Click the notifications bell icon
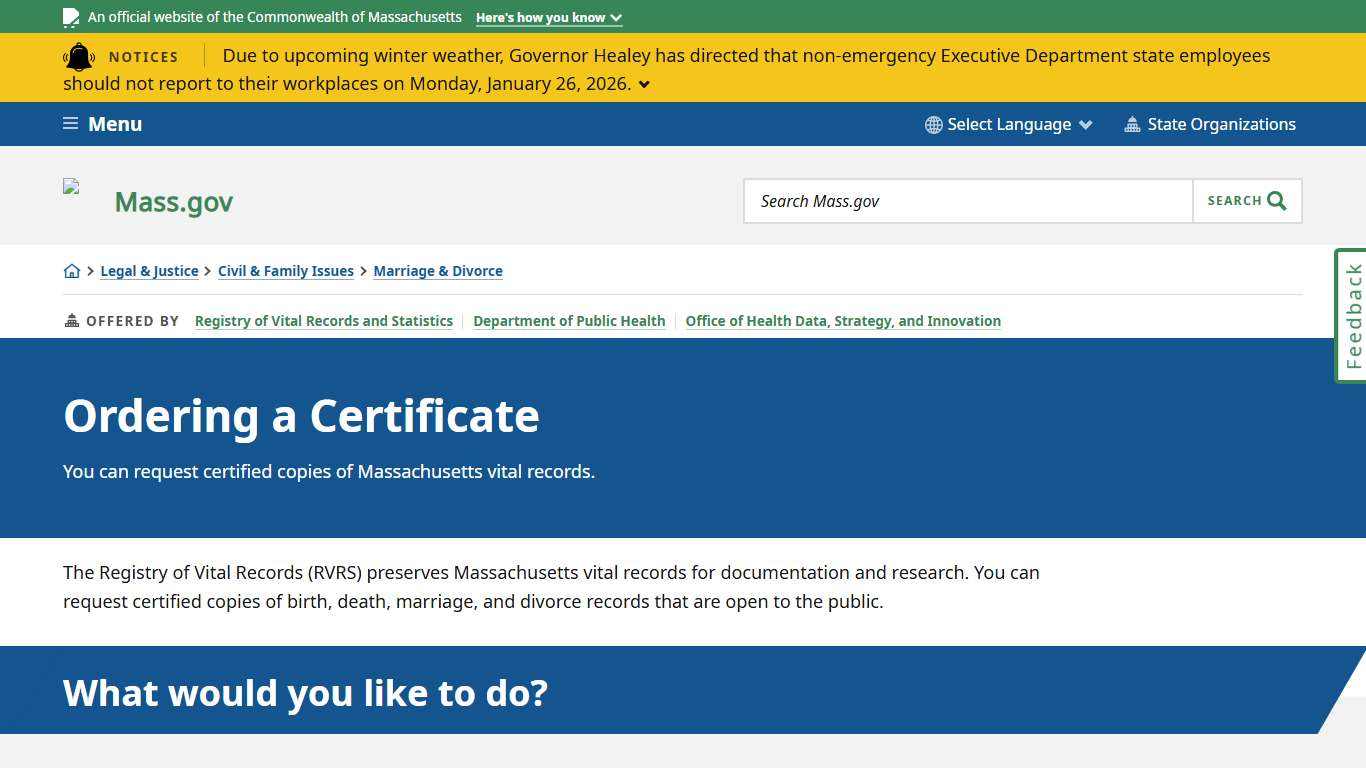The image size is (1366, 768). pyautogui.click(x=79, y=57)
